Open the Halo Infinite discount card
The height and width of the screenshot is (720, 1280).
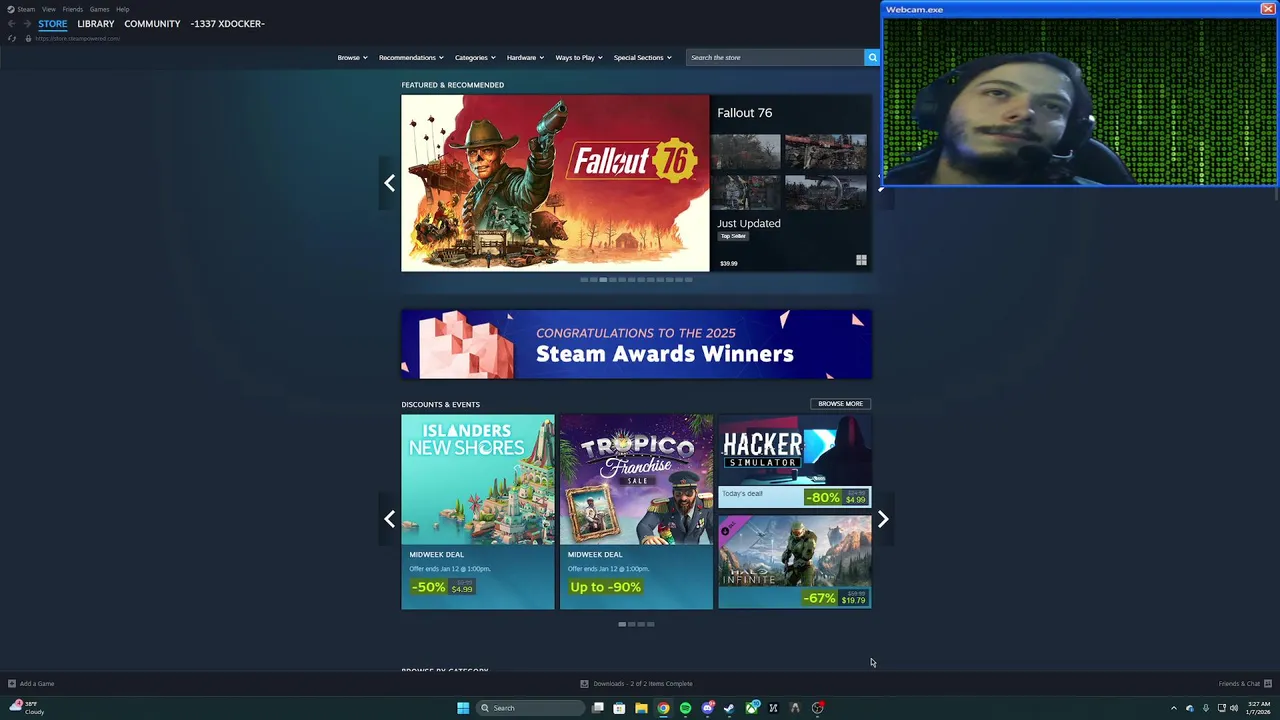point(795,562)
